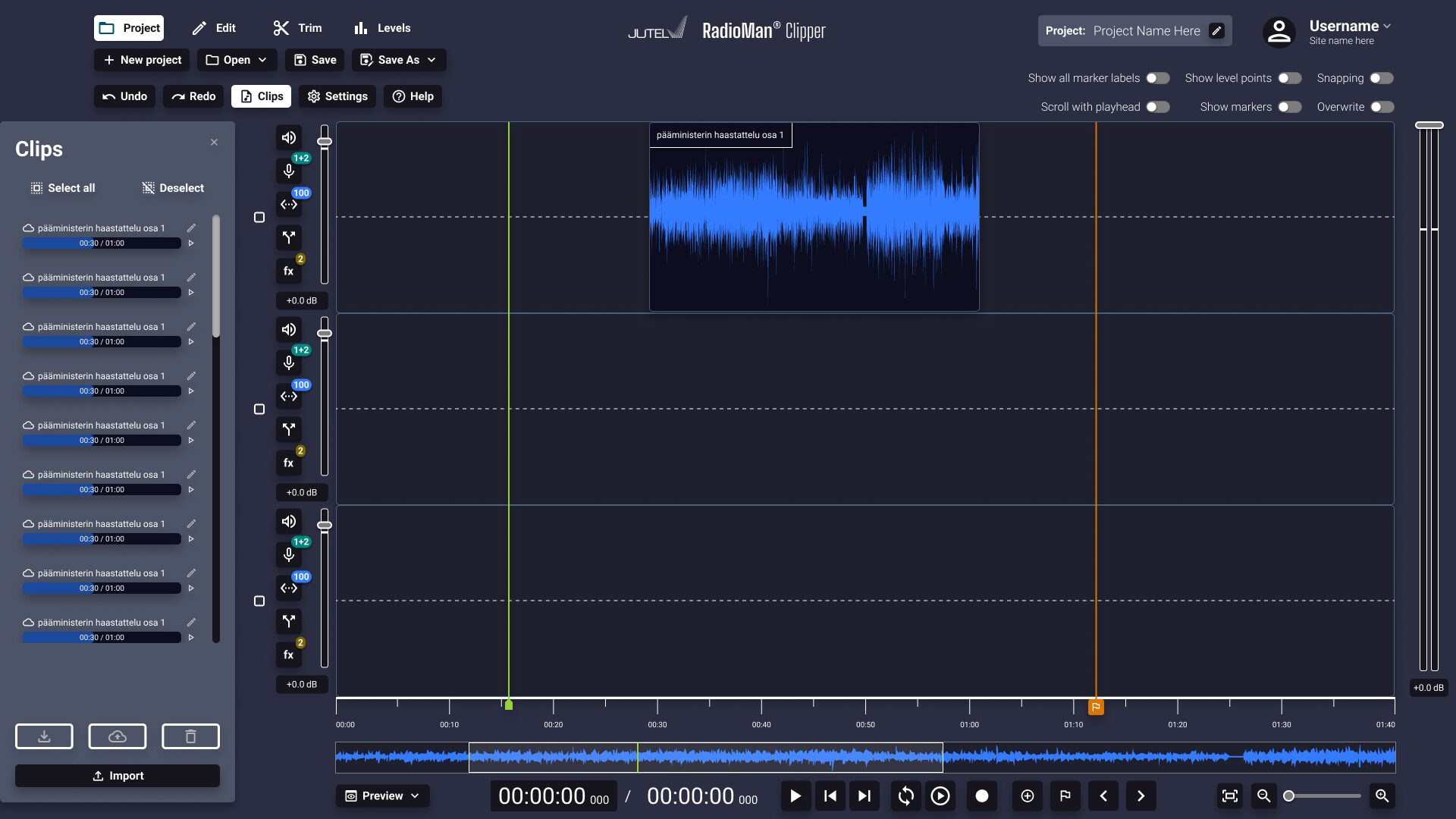Go to the next marker arrow

pos(1141,795)
